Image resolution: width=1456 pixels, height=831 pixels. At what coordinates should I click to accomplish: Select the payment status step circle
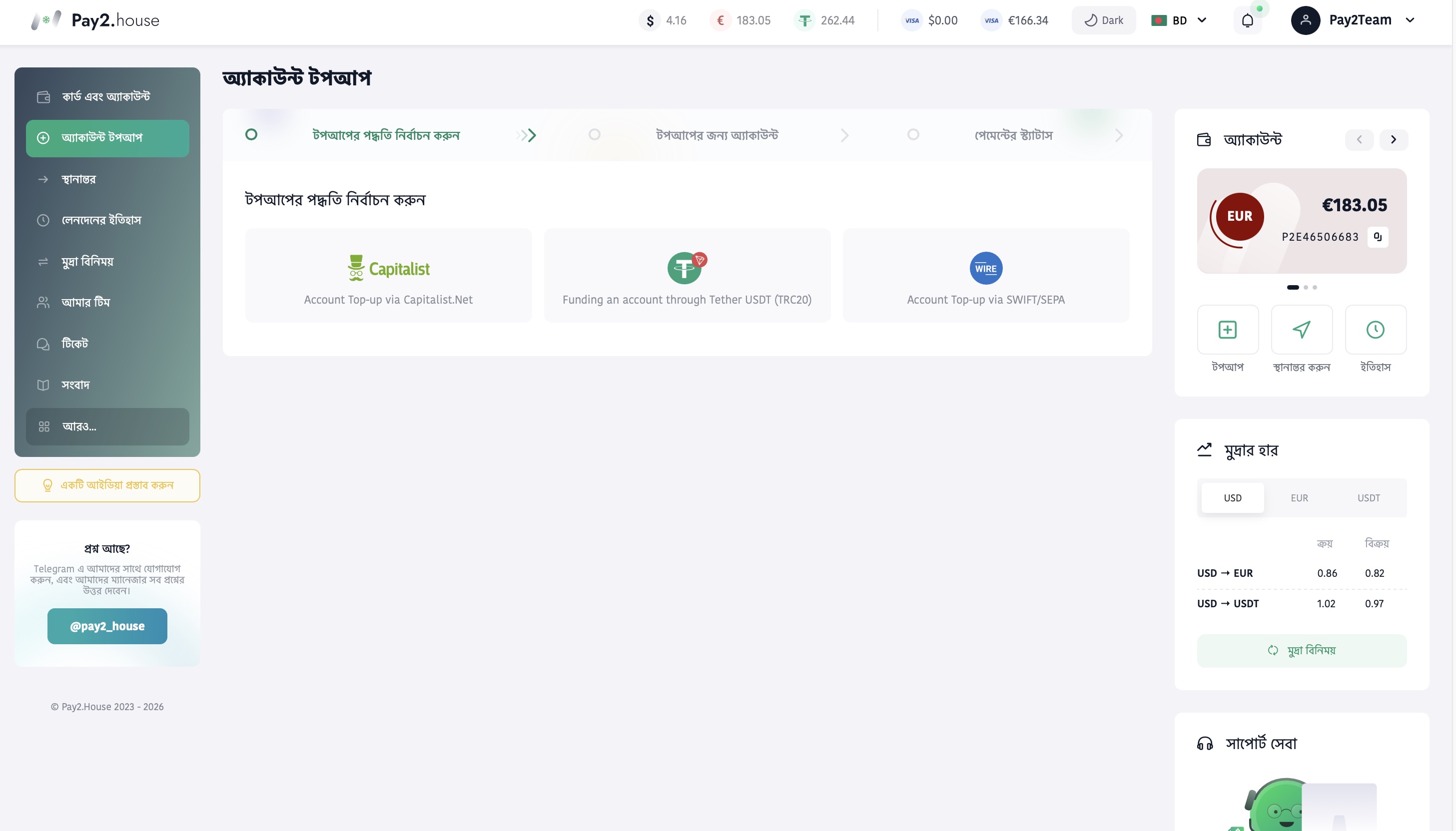click(913, 135)
